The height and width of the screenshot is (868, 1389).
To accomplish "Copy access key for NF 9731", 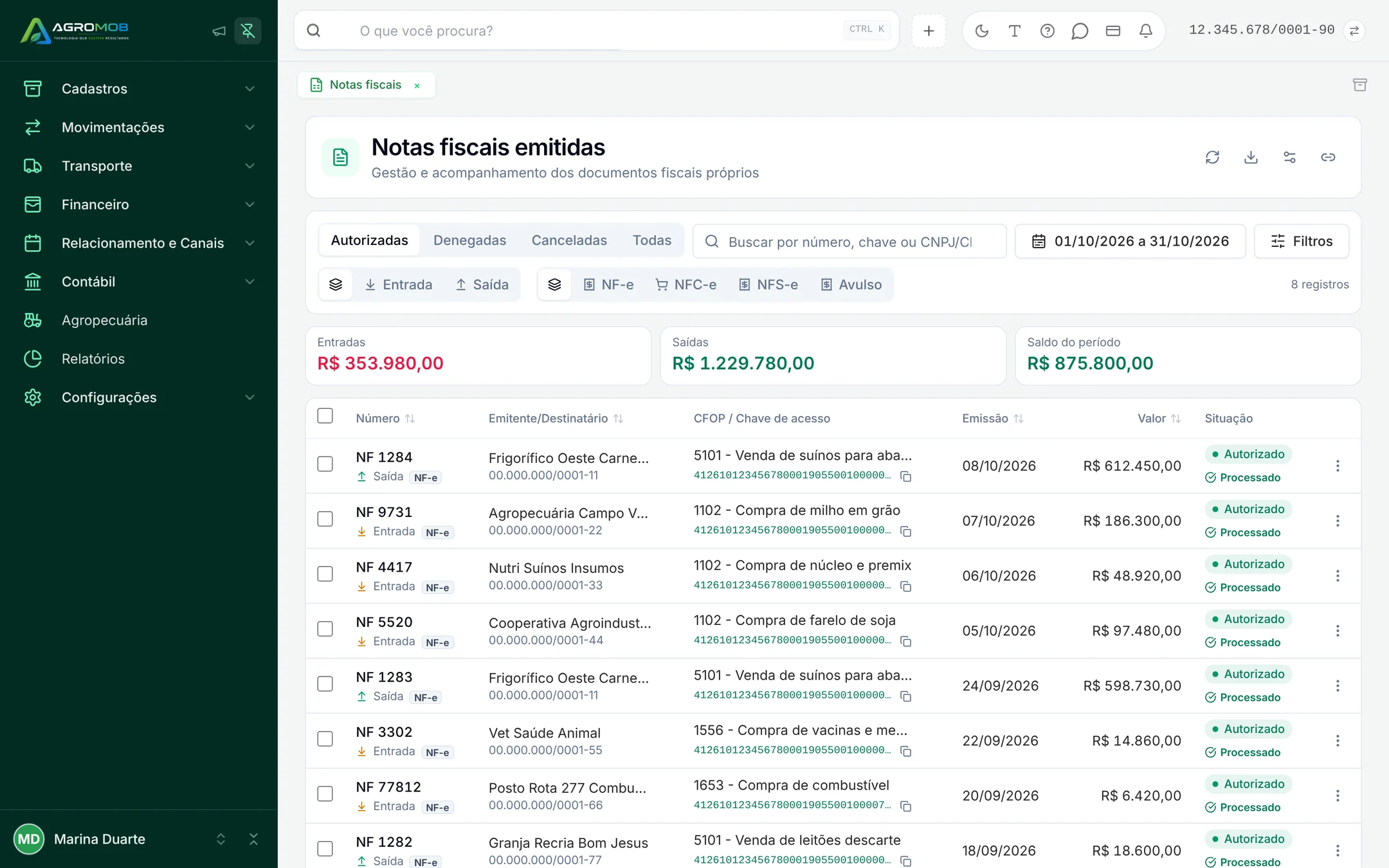I will point(905,531).
